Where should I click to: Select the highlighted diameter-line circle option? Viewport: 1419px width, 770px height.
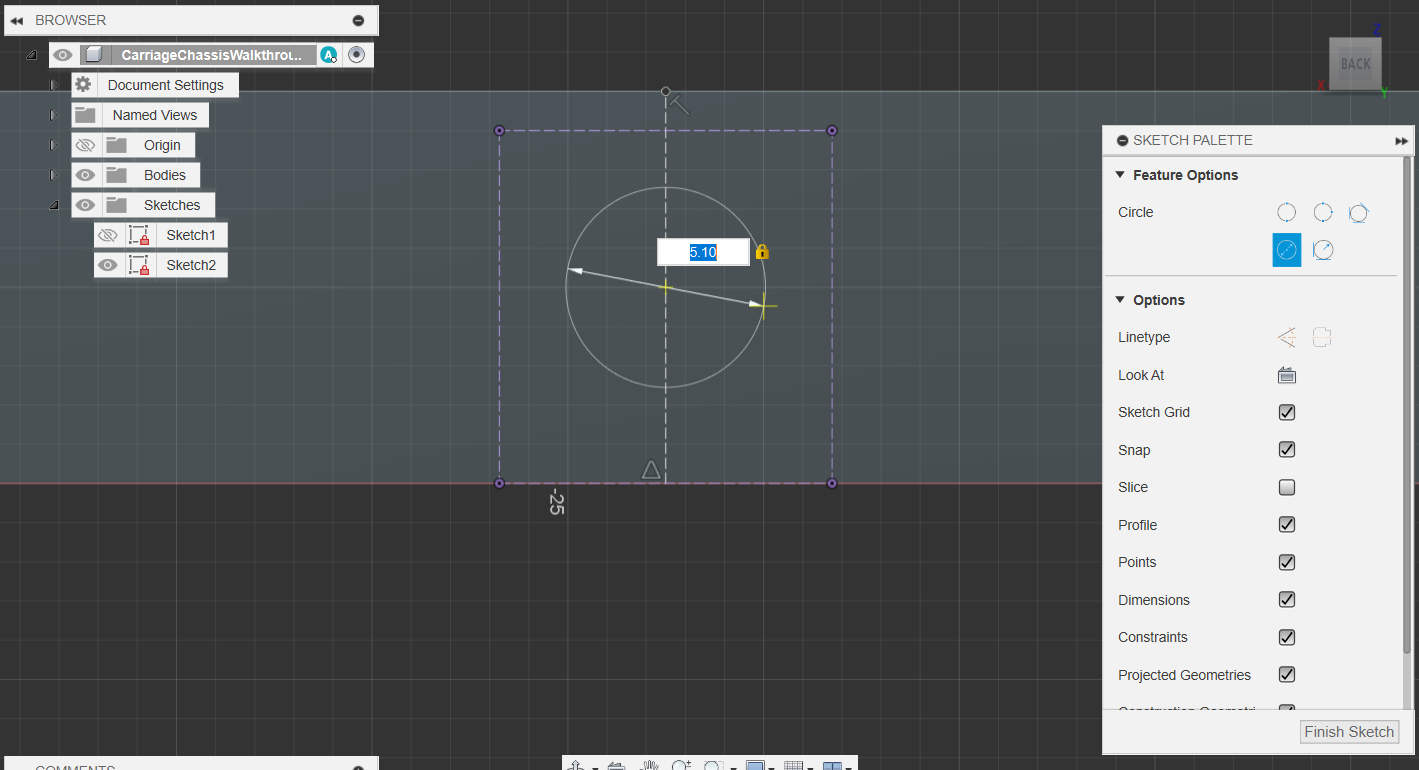point(1287,250)
